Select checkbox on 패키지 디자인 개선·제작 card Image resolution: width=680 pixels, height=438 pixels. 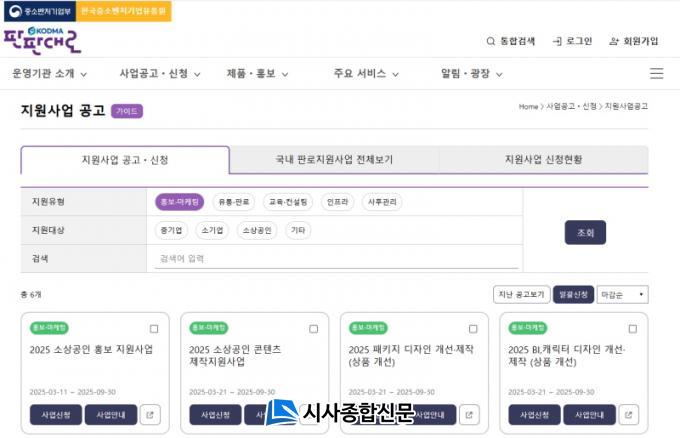tap(473, 328)
